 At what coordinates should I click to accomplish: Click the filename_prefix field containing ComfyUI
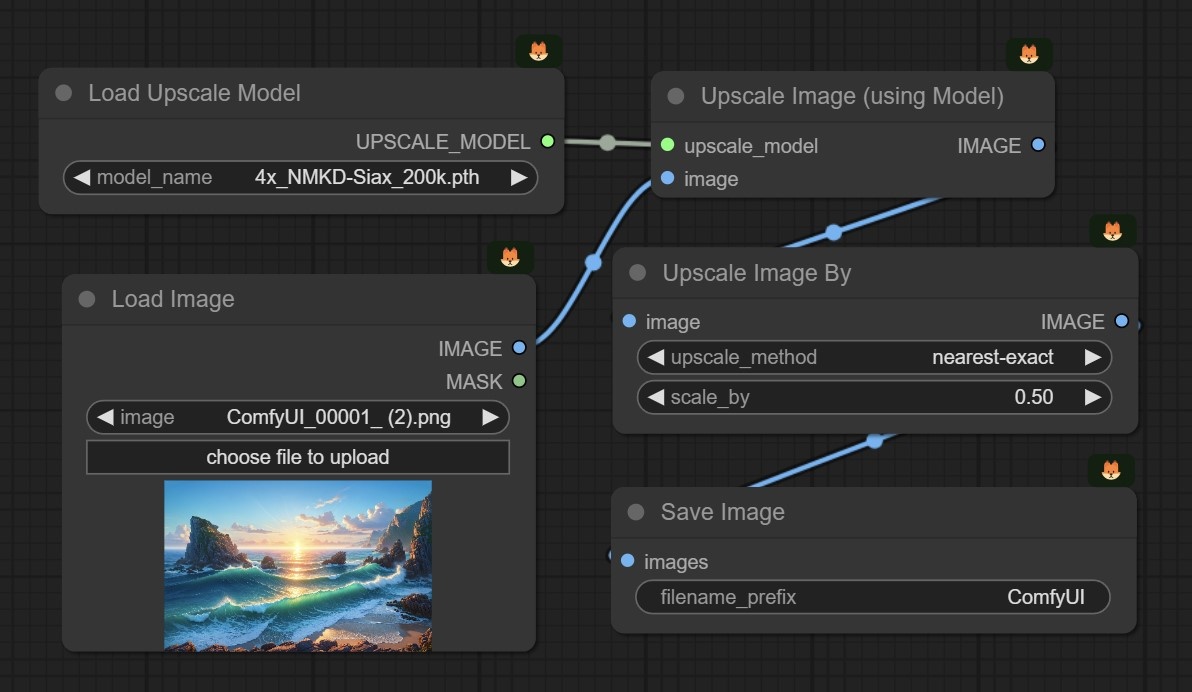click(873, 597)
